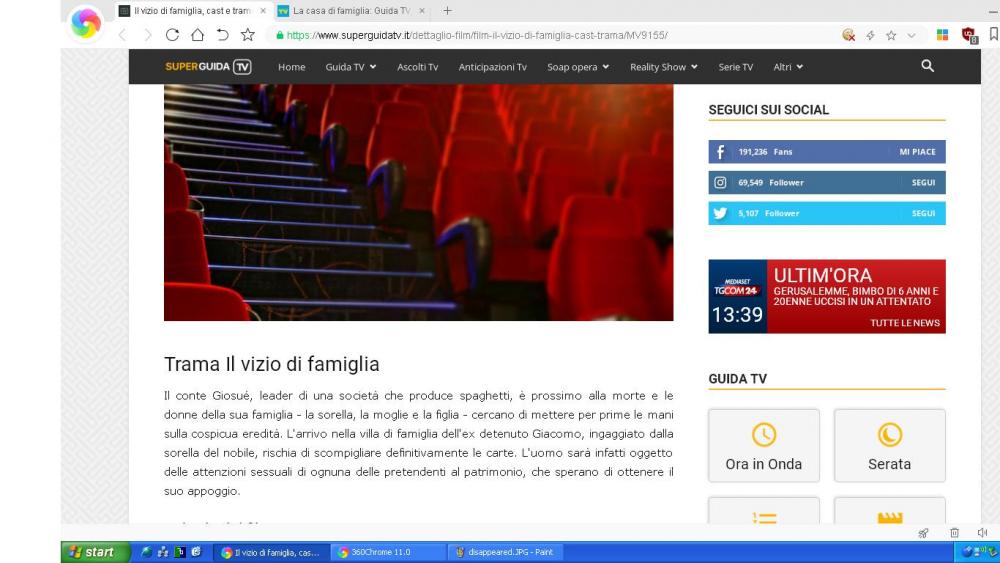
Task: Open the Windows Start button
Action: point(96,552)
